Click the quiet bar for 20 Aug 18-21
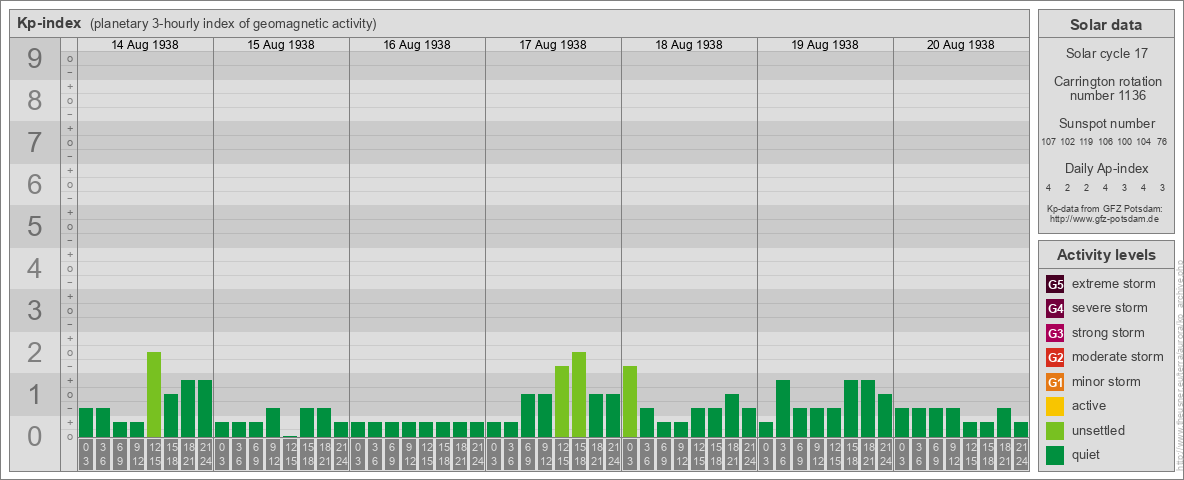The width and height of the screenshot is (1184, 480). coord(1004,423)
